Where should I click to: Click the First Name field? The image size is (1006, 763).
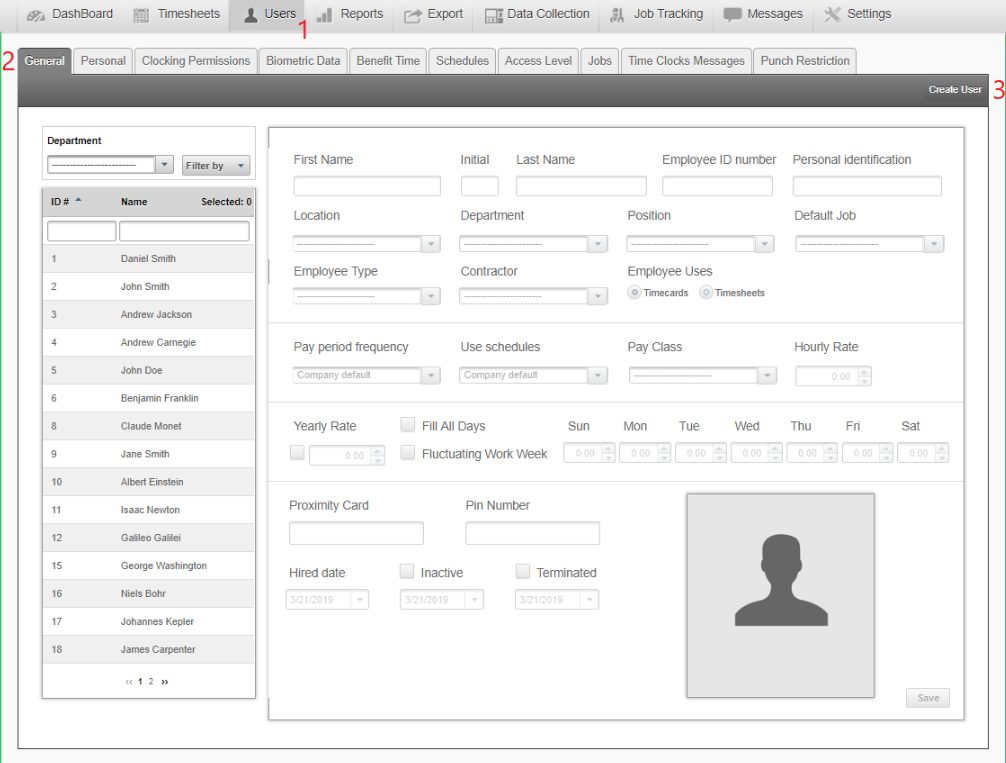coord(367,186)
